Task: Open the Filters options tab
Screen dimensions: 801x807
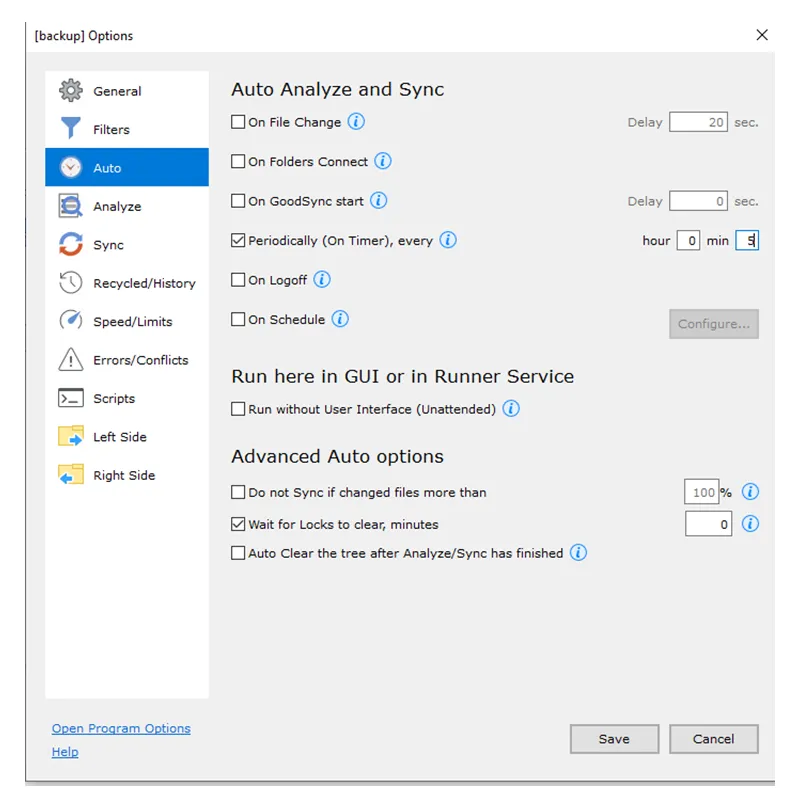Action: pos(127,129)
